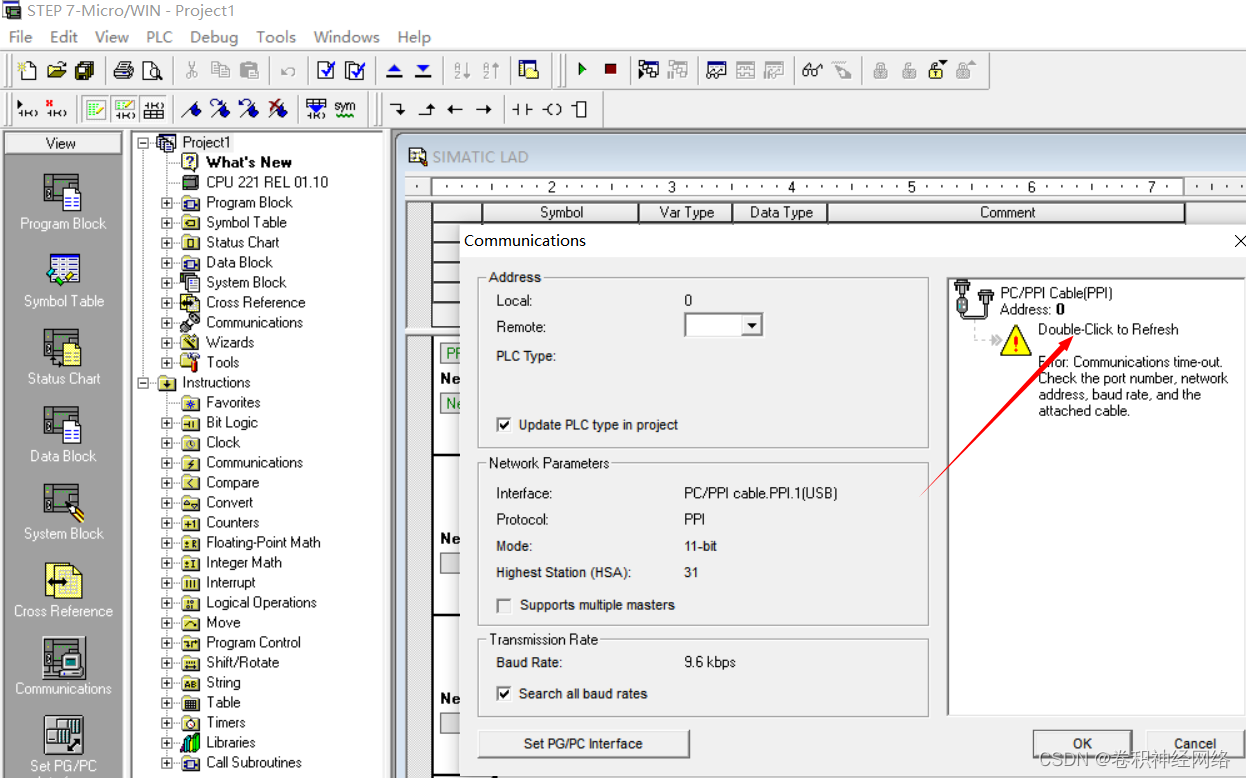Click the View bar header button

click(x=61, y=144)
